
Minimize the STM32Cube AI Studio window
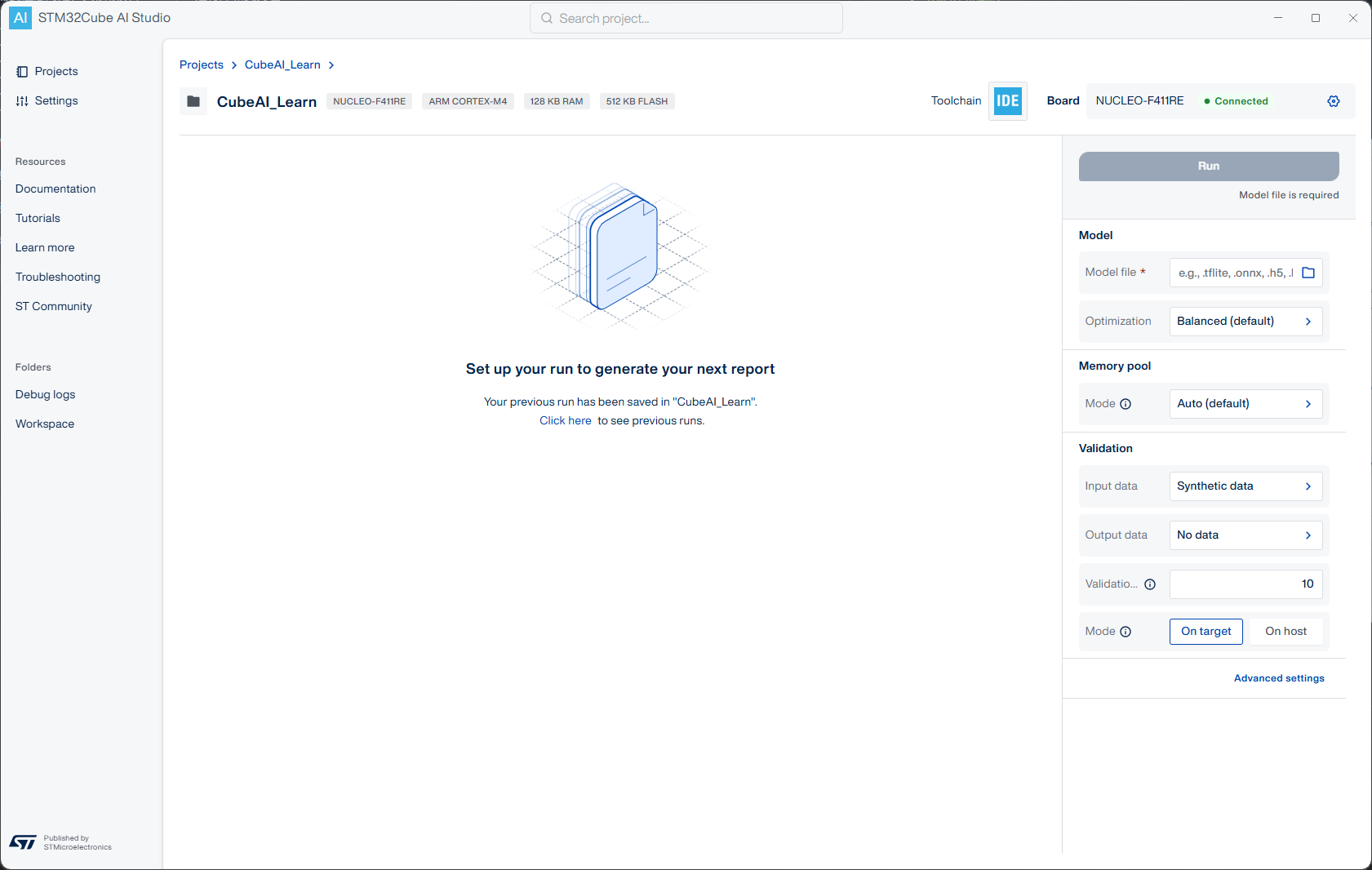point(1278,18)
